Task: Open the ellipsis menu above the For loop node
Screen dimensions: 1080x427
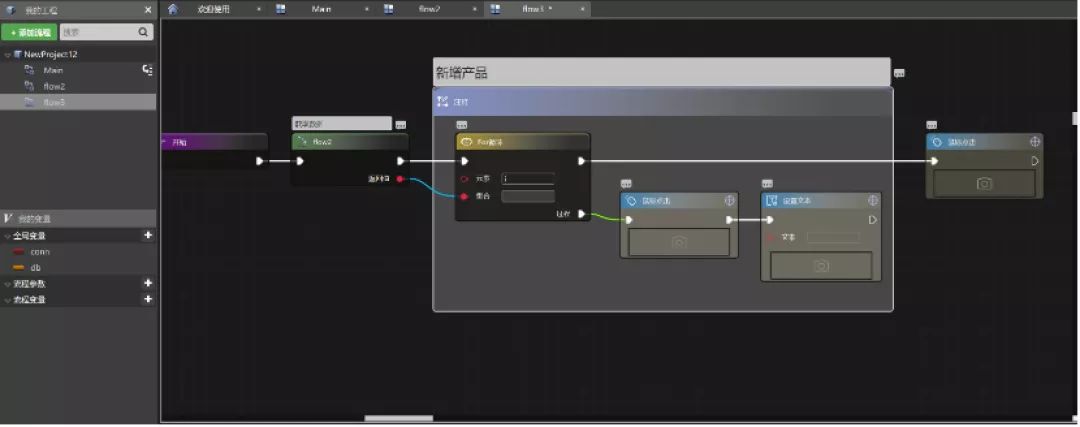Action: click(461, 125)
